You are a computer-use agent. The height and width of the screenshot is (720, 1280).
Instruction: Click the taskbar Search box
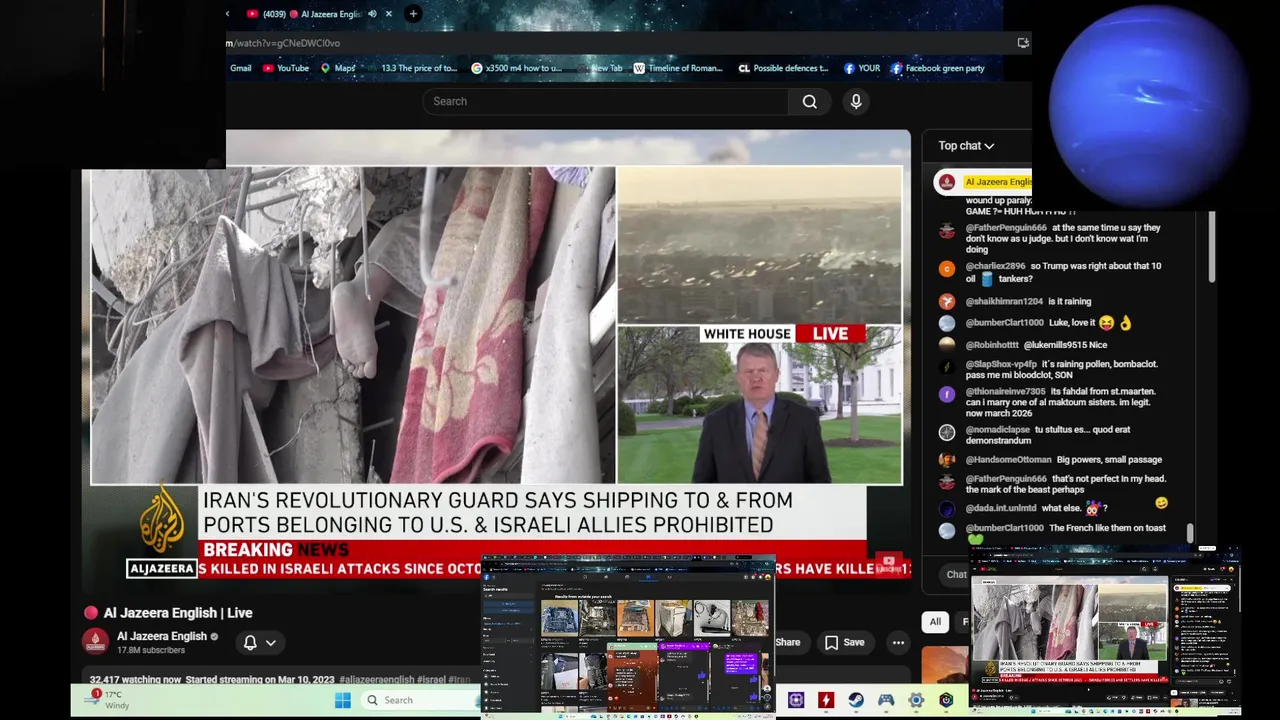click(420, 700)
